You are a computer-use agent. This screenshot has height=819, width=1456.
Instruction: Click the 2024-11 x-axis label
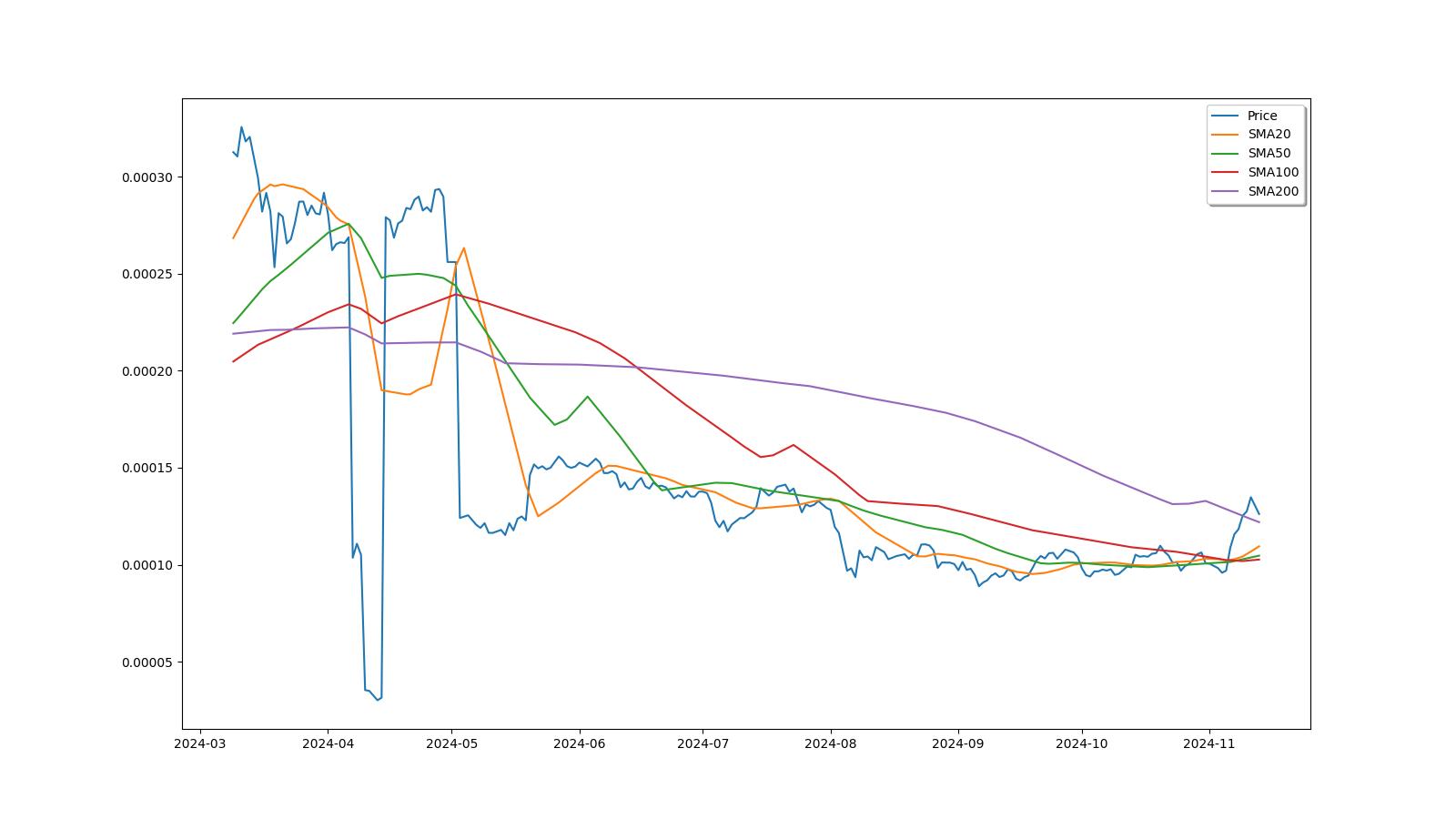click(x=1209, y=743)
